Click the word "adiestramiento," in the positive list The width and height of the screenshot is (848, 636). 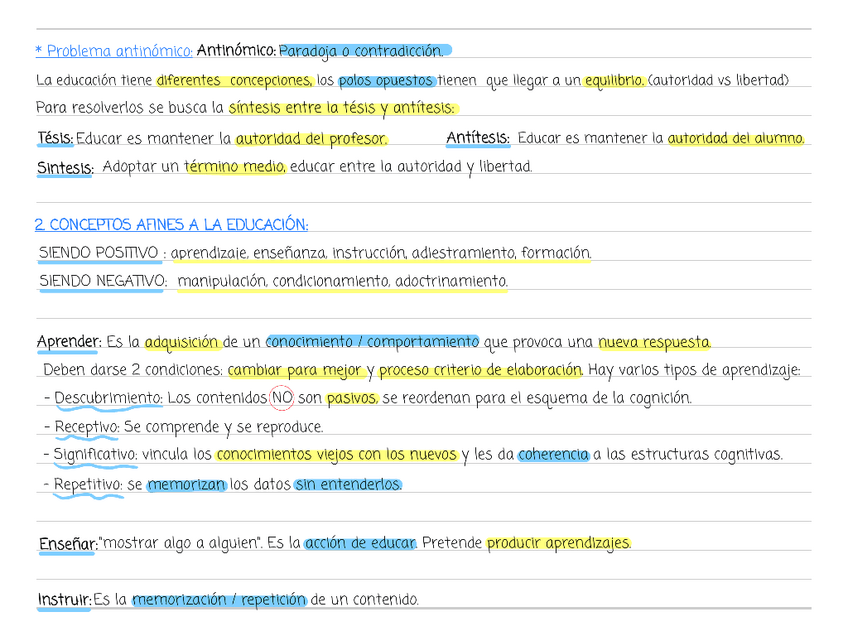[464, 253]
